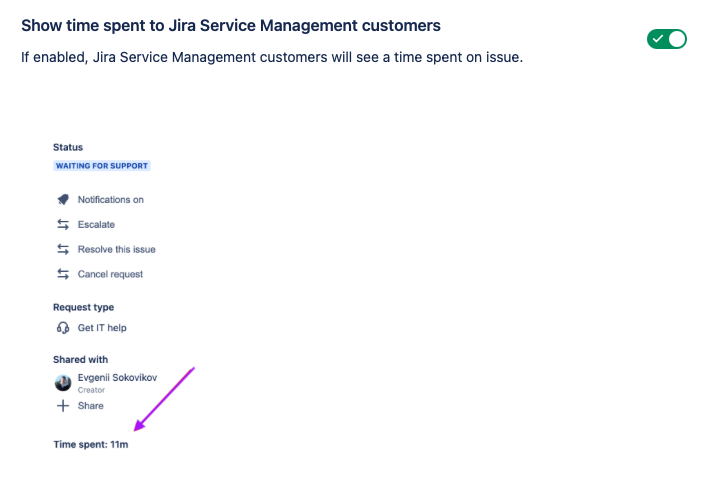Click the Evgenii Sokovikov name

117,378
